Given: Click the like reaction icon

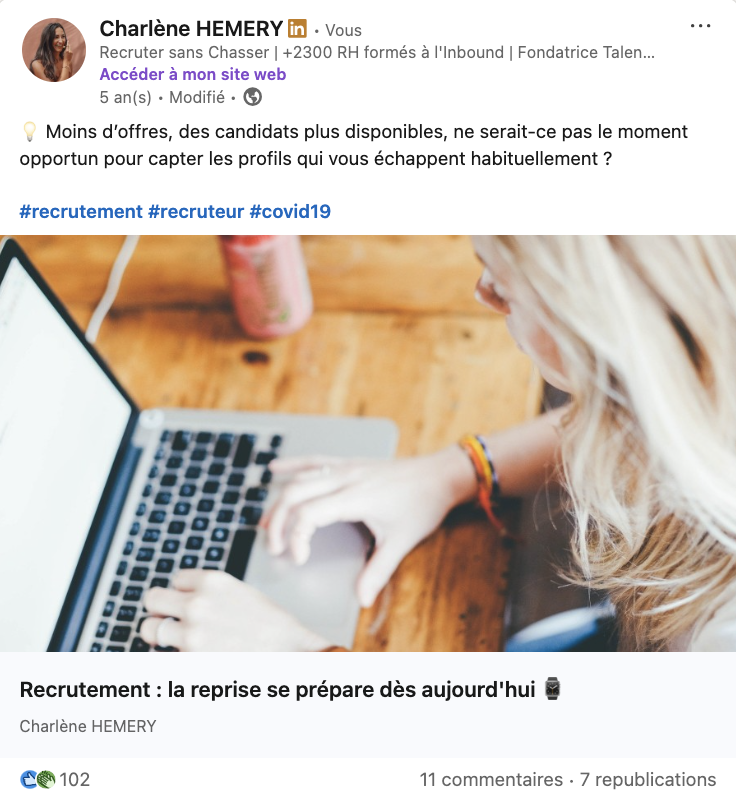Looking at the screenshot, I should tap(29, 779).
